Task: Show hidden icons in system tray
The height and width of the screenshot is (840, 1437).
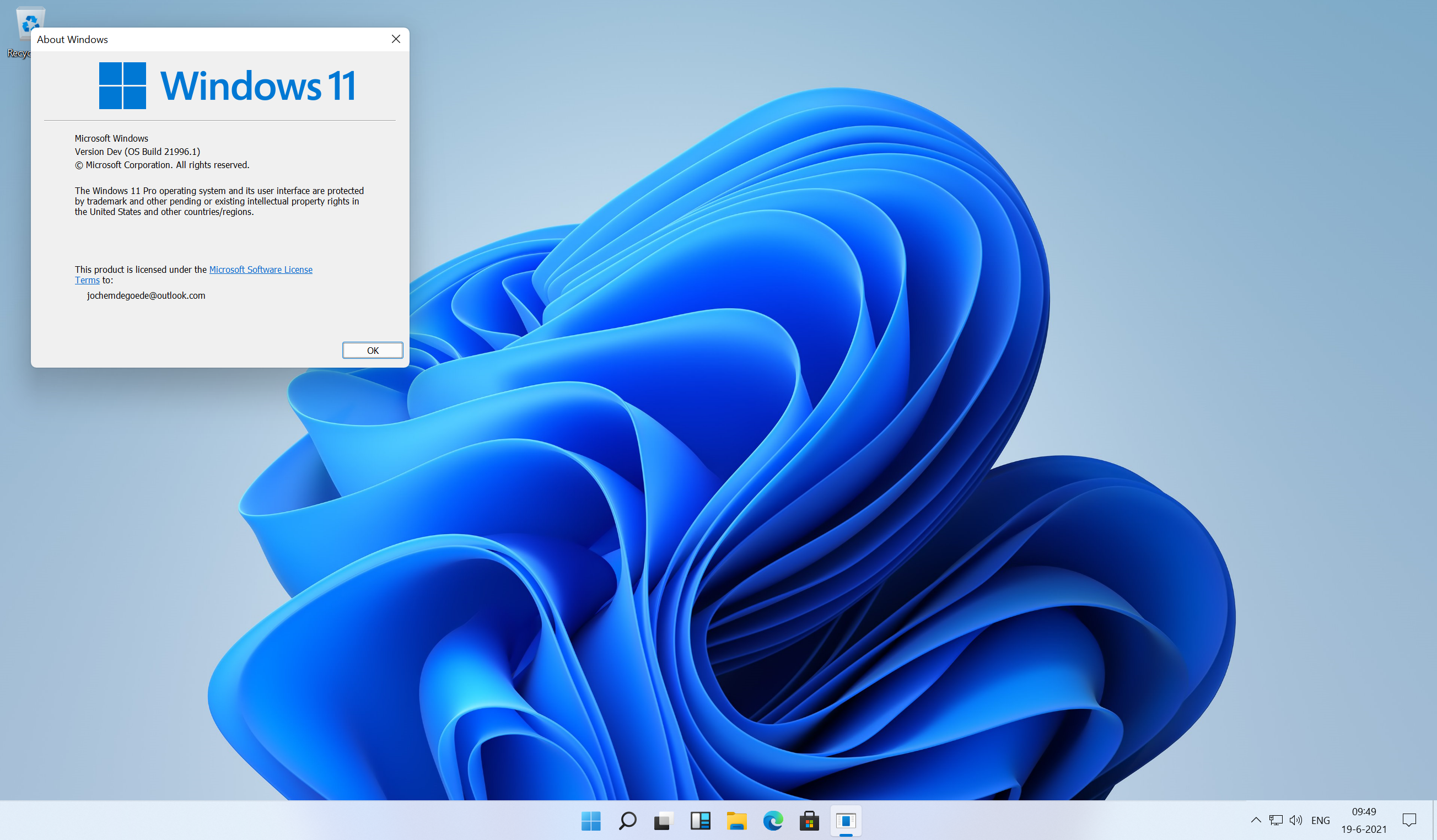Action: click(x=1256, y=820)
